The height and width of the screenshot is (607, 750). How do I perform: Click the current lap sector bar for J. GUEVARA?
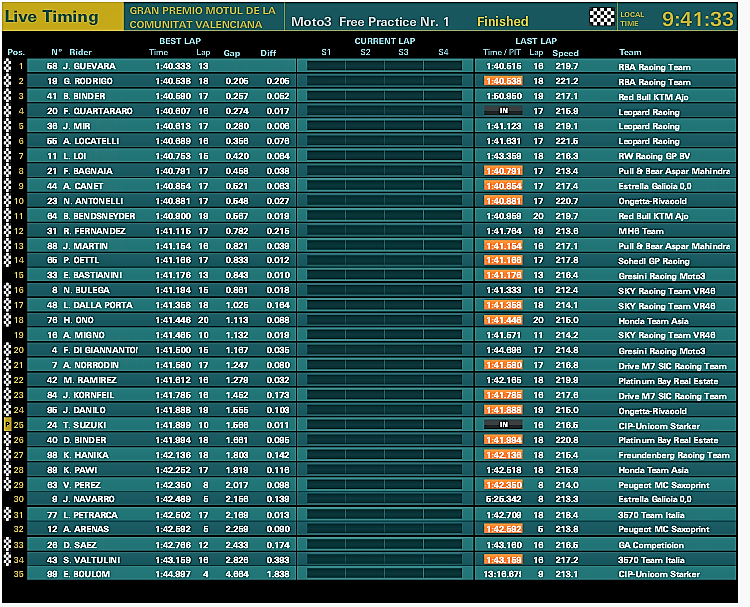tap(385, 66)
